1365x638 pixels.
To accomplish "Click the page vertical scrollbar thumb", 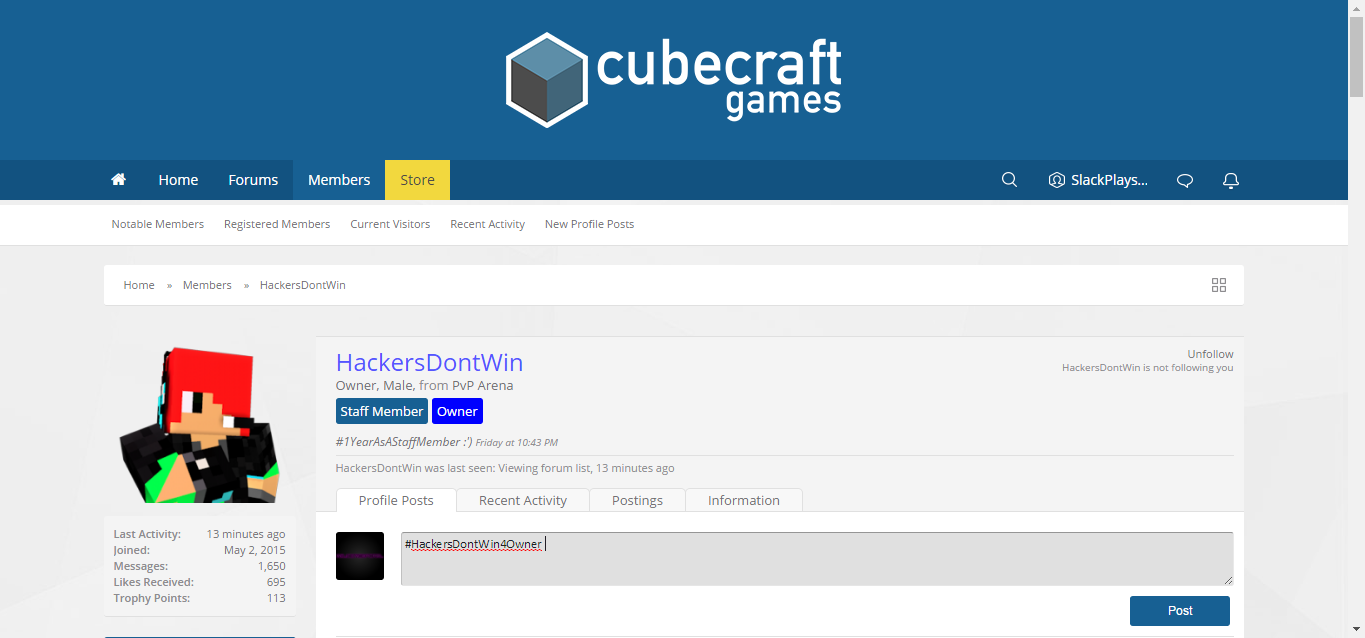I will tap(1356, 58).
